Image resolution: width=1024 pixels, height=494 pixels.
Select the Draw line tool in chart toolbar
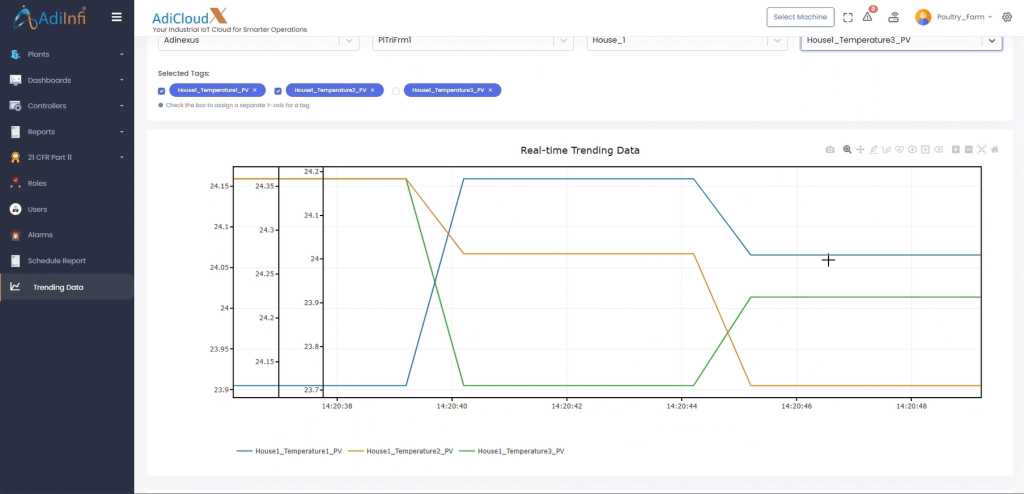(874, 150)
